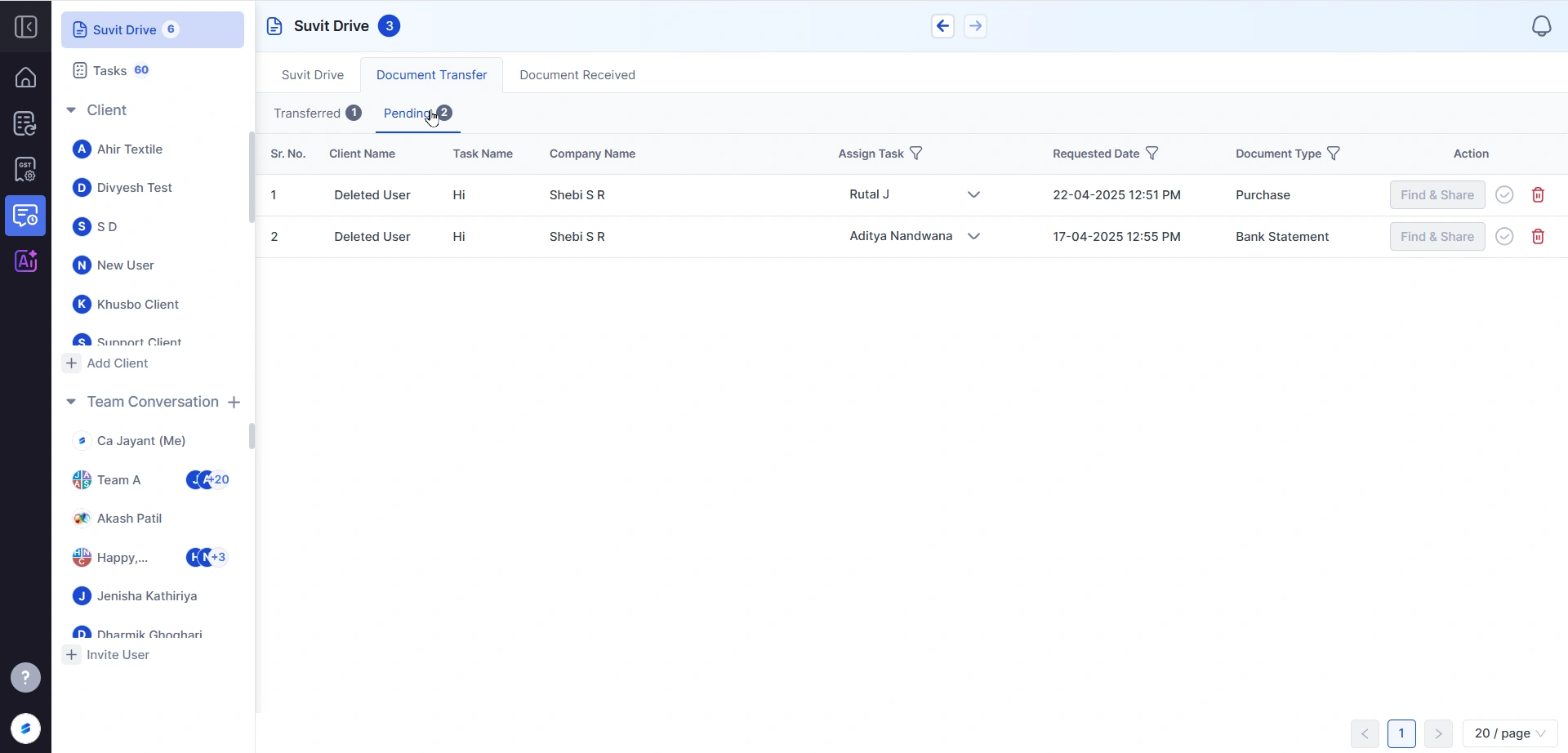
Task: Open Ca Jayant (Me) conversation
Action: 141,441
